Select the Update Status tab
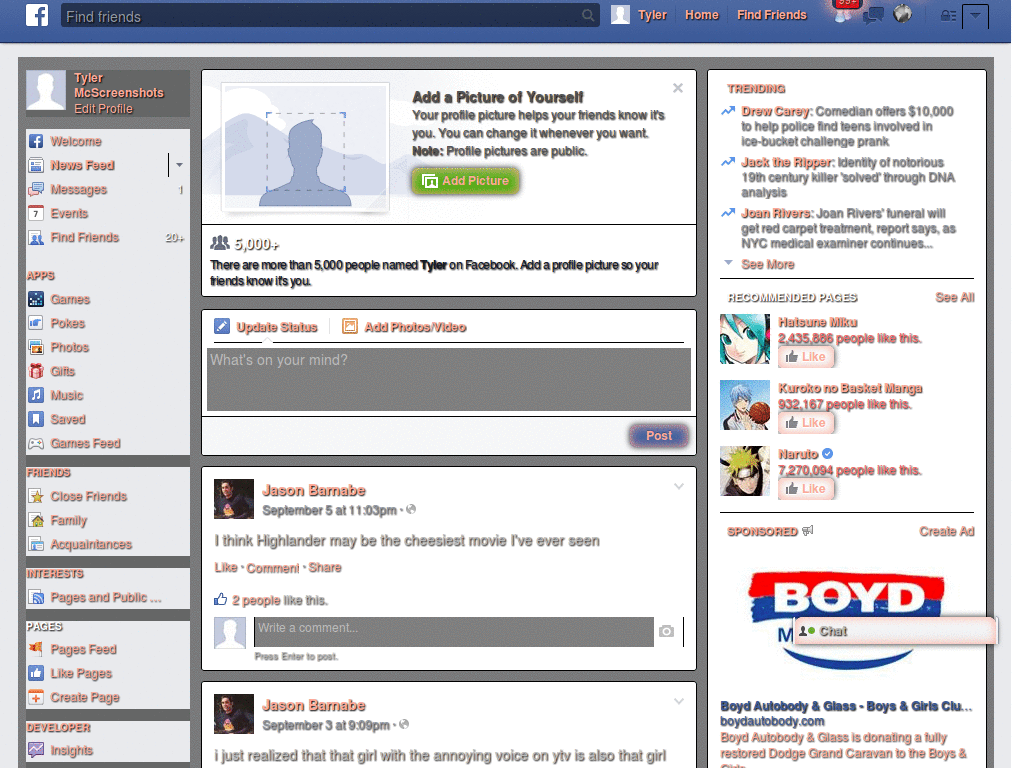This screenshot has height=768, width=1024. click(266, 327)
